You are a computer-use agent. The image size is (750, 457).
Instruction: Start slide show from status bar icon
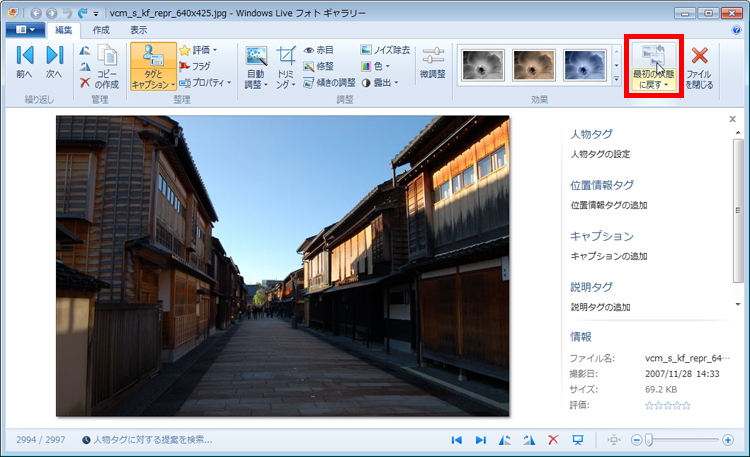tap(578, 440)
